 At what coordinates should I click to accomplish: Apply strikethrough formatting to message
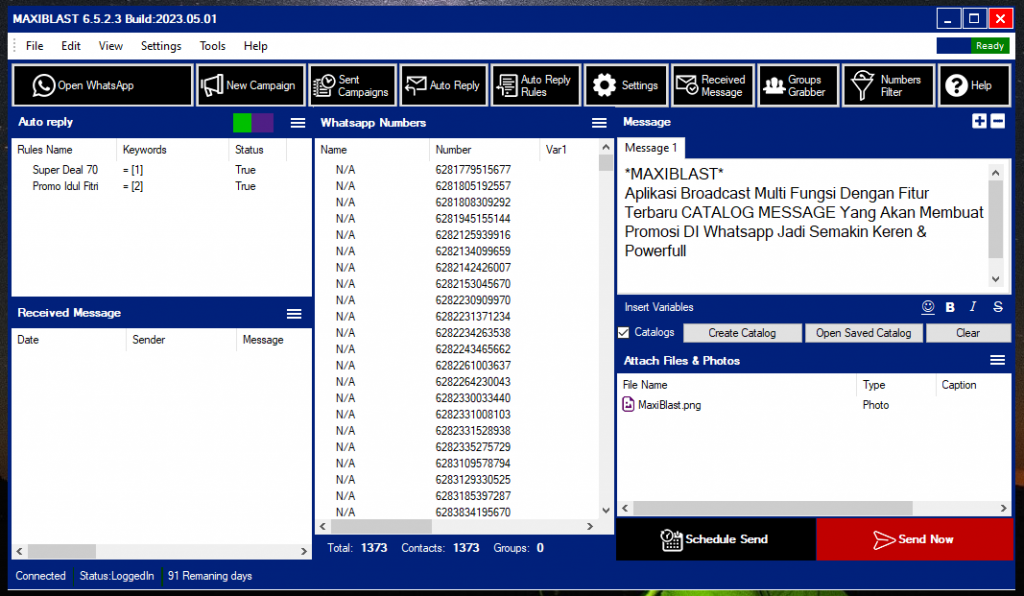point(997,307)
